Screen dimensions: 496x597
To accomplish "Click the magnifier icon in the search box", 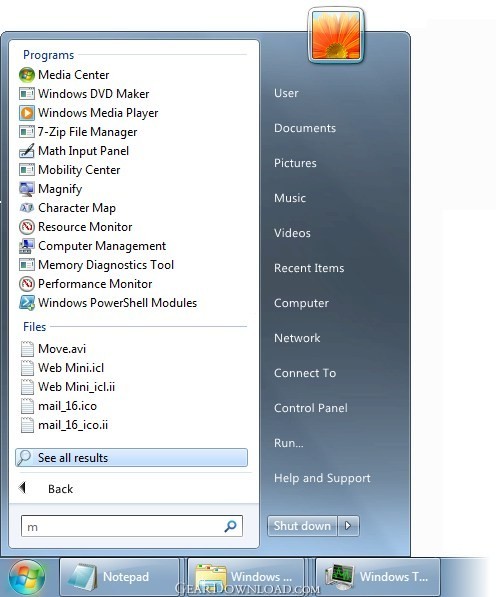I will click(230, 526).
